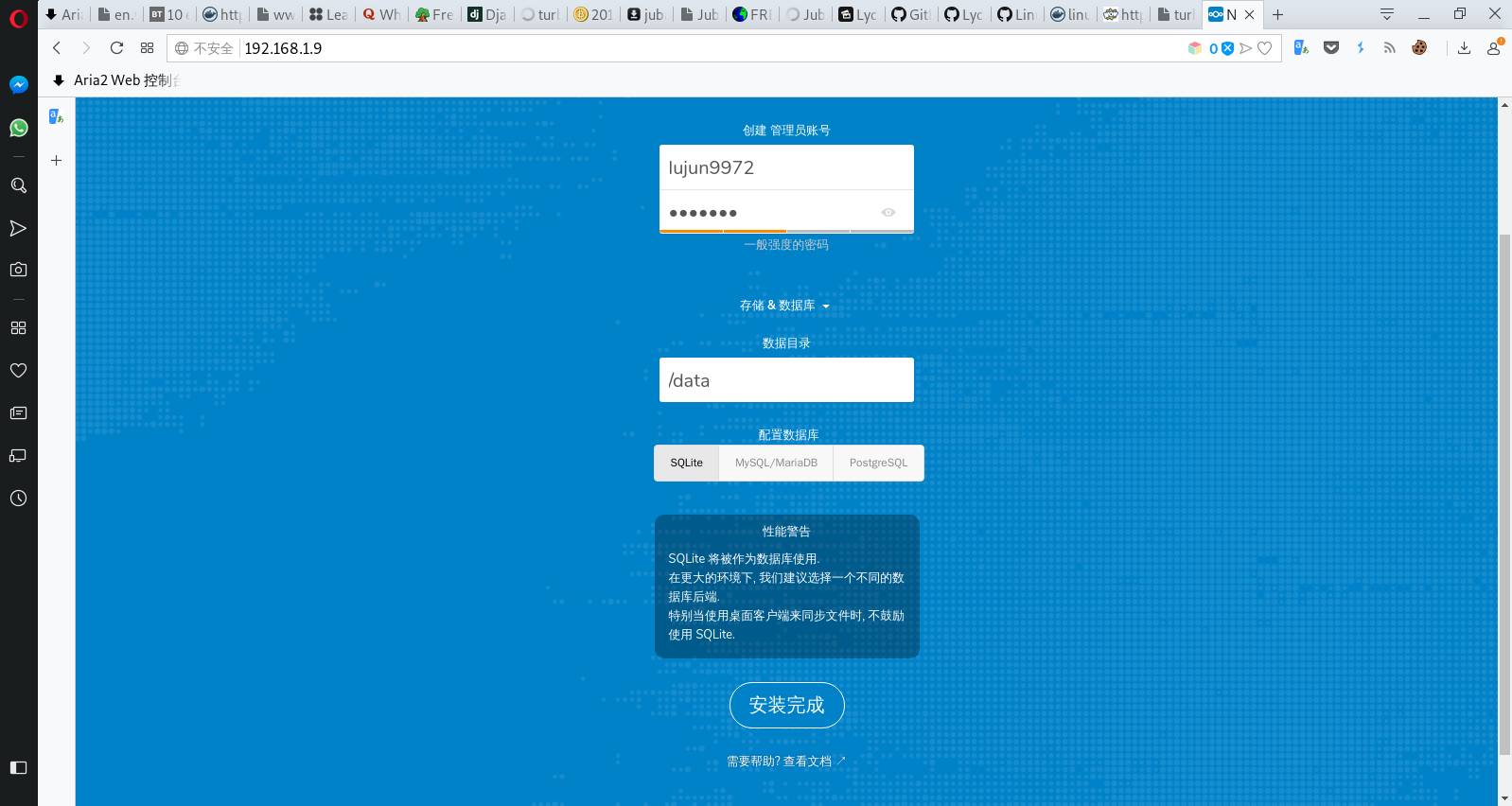Open RSS feed extension icon
The width and height of the screenshot is (1512, 806).
pyautogui.click(x=1390, y=48)
